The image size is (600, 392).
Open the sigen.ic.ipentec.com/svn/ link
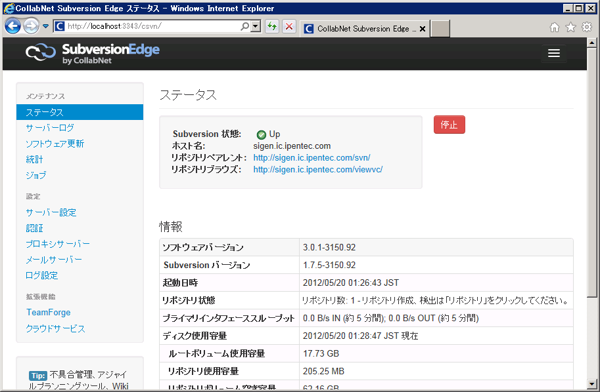pos(312,158)
